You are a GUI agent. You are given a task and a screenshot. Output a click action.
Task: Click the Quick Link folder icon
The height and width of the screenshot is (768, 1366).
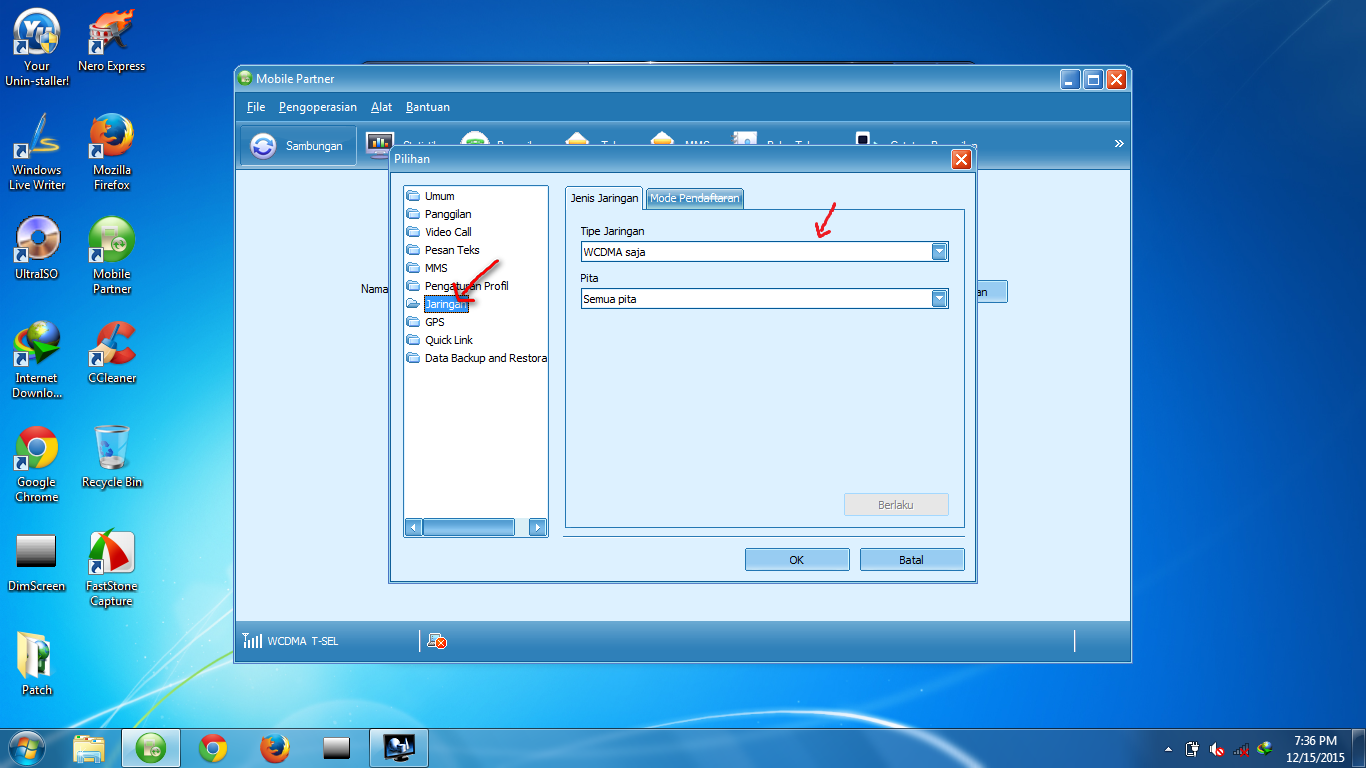[x=413, y=340]
